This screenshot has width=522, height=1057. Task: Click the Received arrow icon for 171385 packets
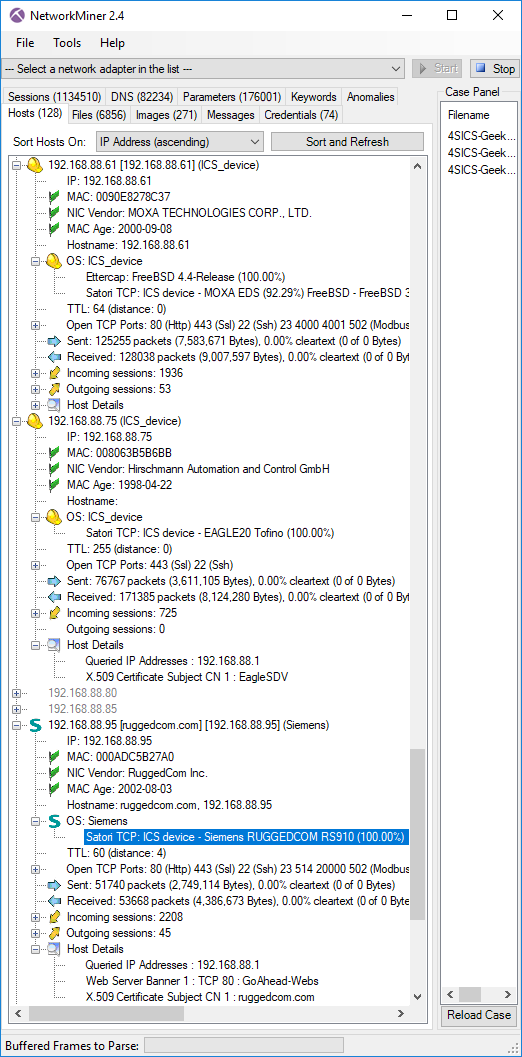55,597
